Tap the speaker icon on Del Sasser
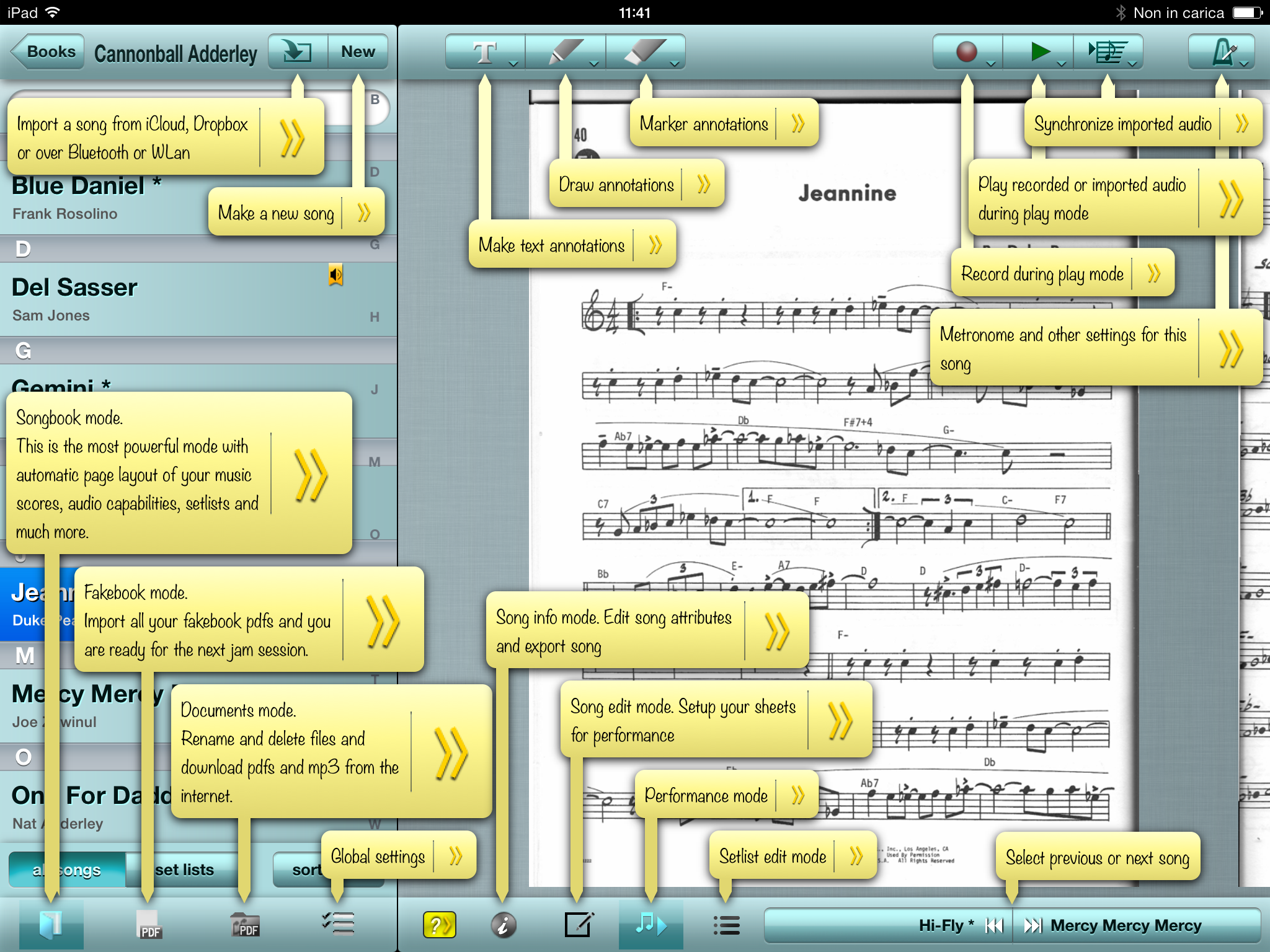The height and width of the screenshot is (952, 1270). click(335, 275)
